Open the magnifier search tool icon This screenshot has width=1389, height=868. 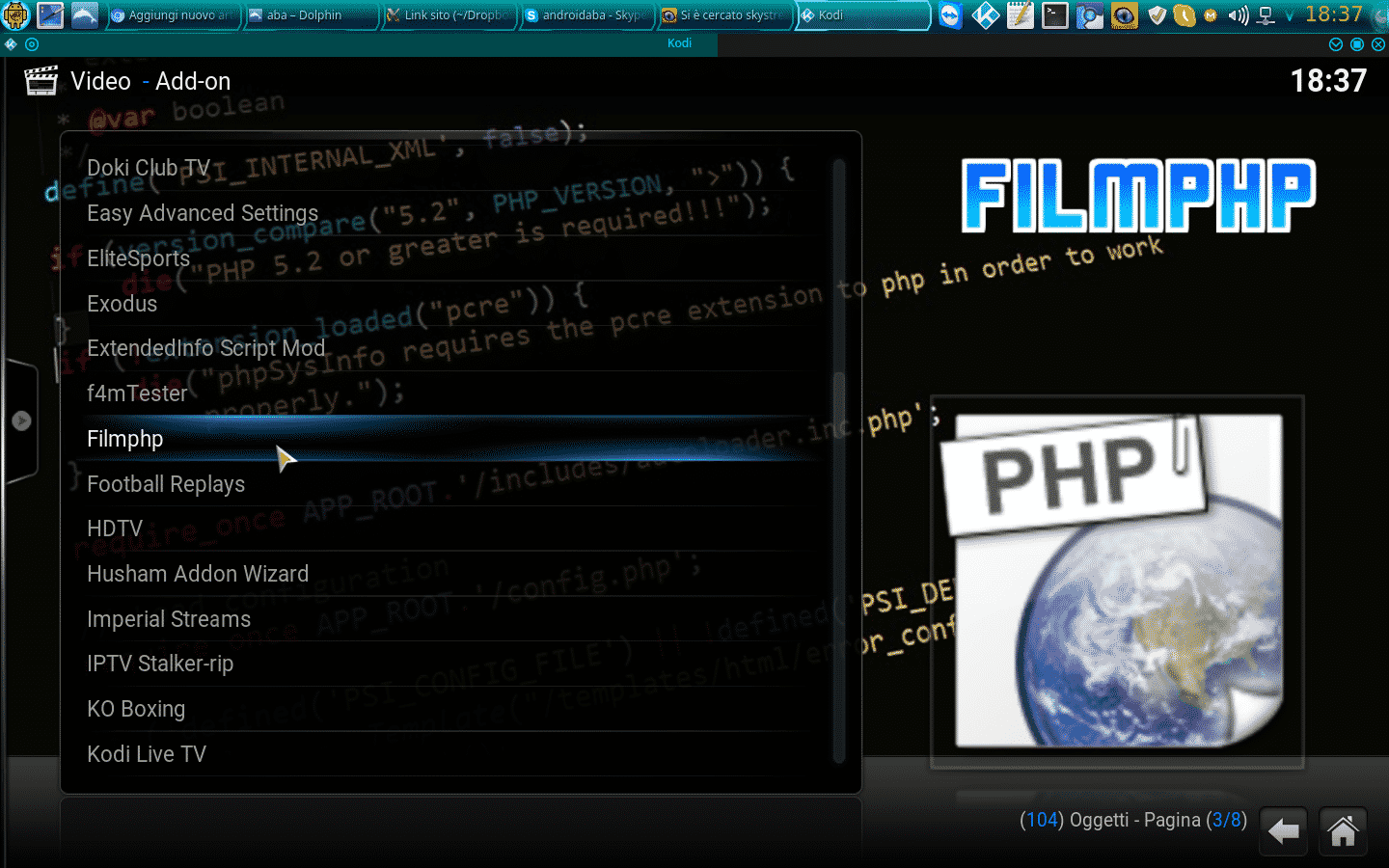click(x=1089, y=15)
